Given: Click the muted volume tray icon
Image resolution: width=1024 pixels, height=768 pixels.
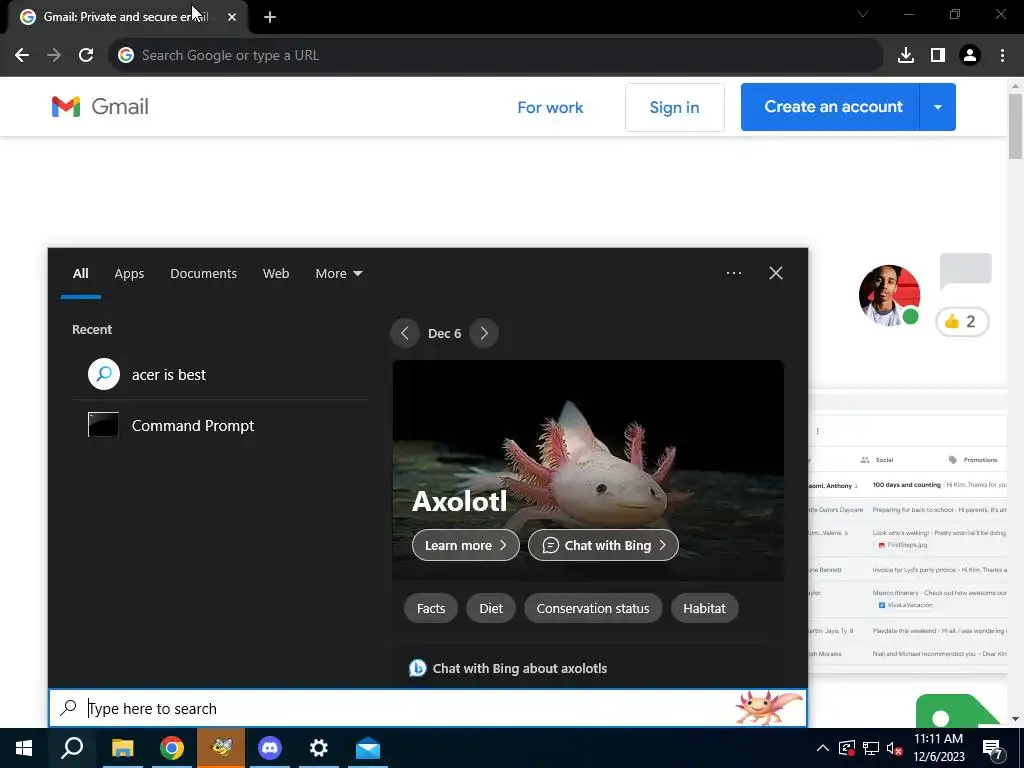Looking at the screenshot, I should pos(894,748).
